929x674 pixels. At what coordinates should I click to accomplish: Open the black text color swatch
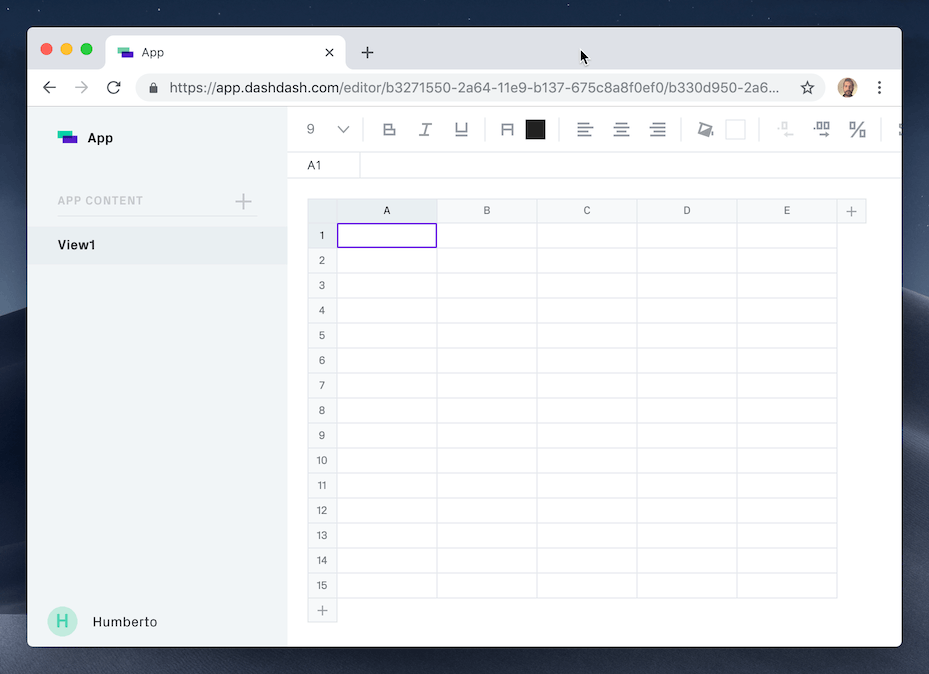tap(535, 129)
